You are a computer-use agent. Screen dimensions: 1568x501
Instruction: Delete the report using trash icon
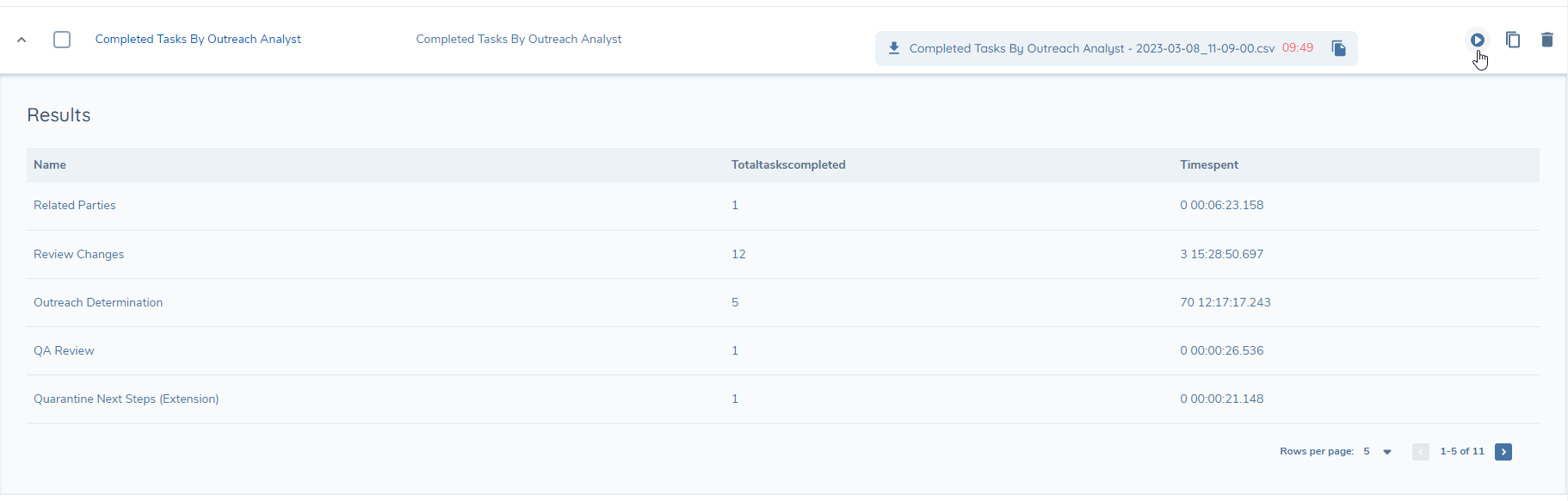click(x=1546, y=40)
